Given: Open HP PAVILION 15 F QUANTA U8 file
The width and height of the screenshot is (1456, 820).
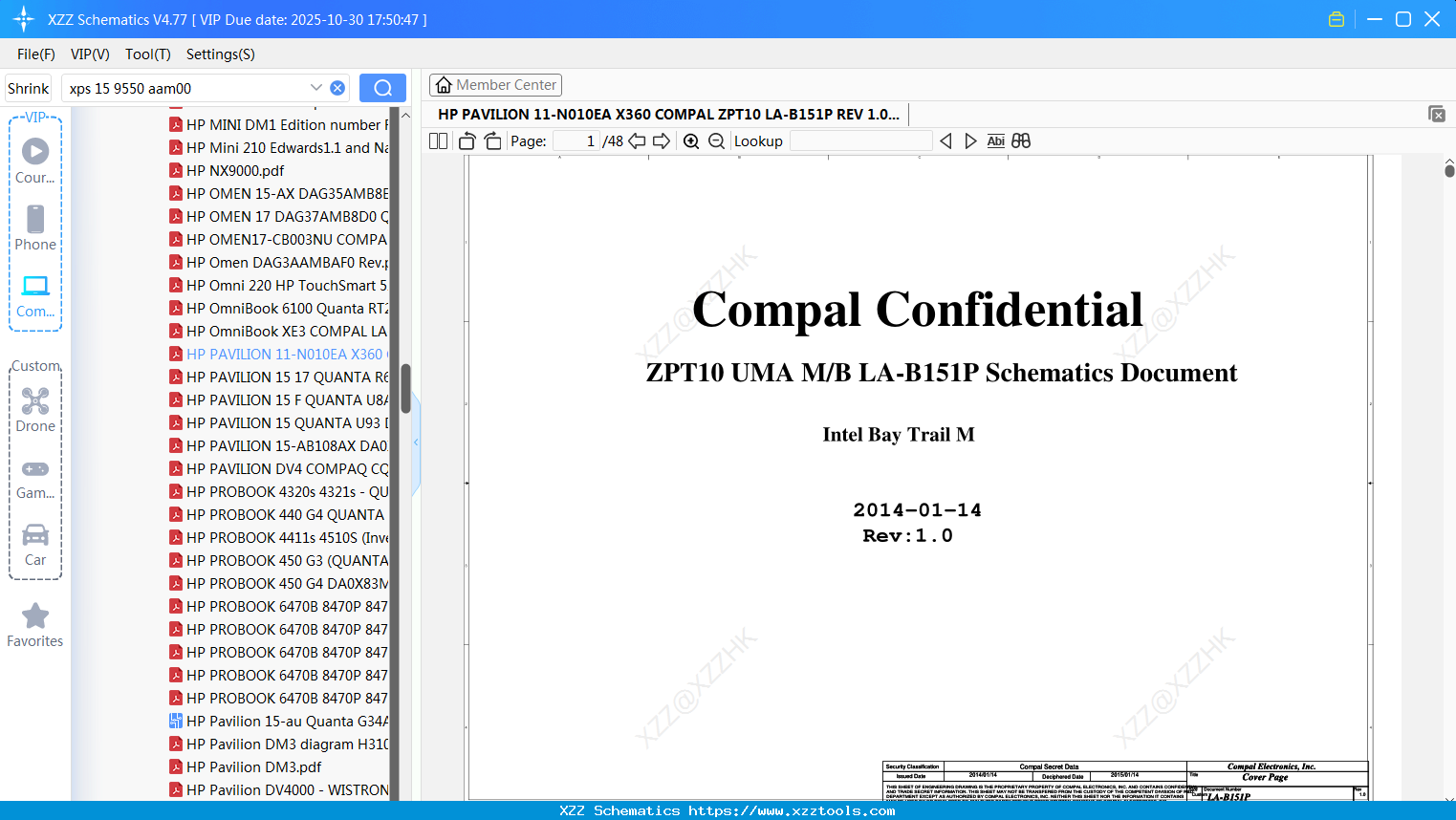Looking at the screenshot, I should pyautogui.click(x=279, y=399).
